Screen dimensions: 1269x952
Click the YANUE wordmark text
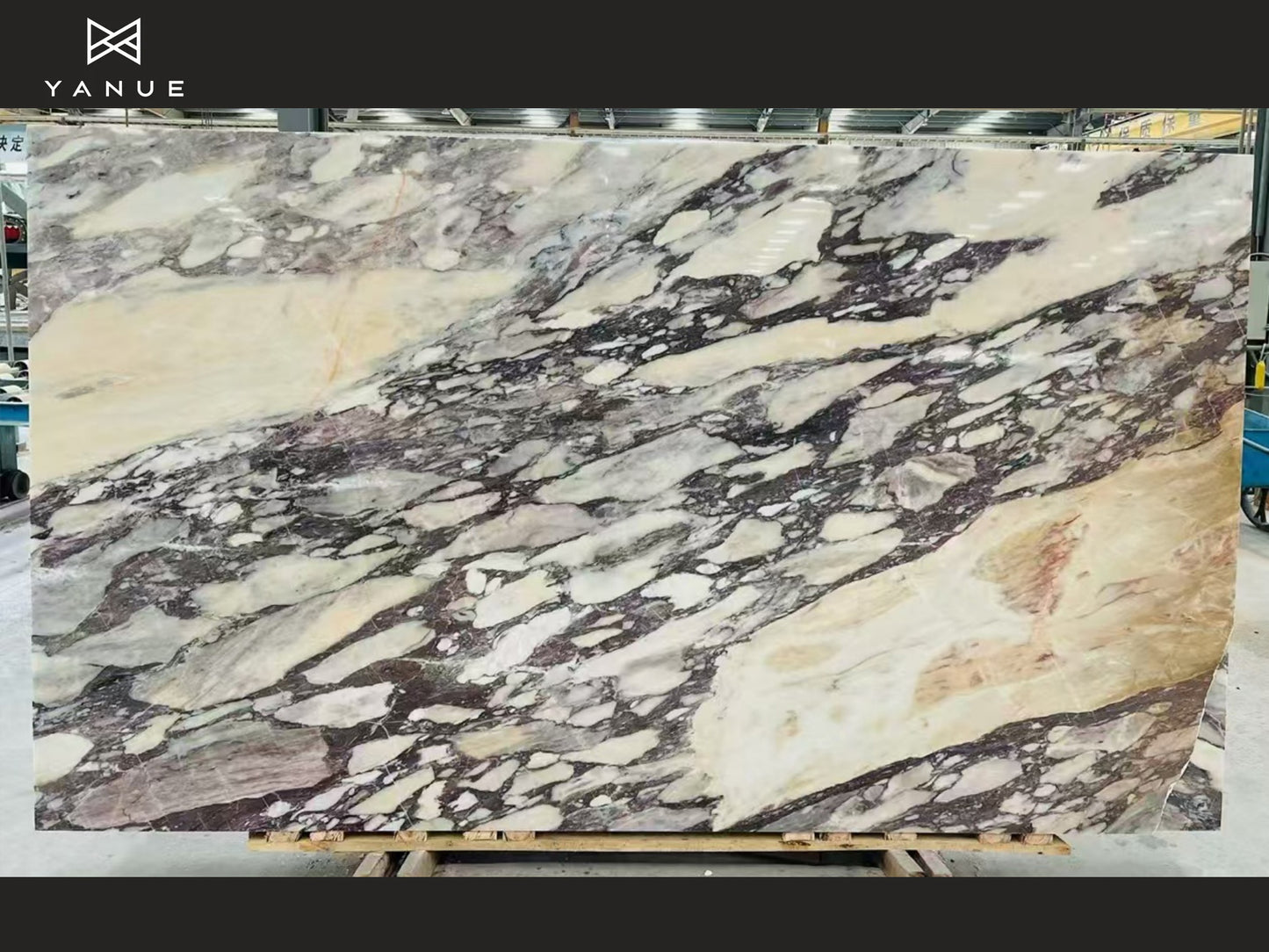tap(114, 89)
